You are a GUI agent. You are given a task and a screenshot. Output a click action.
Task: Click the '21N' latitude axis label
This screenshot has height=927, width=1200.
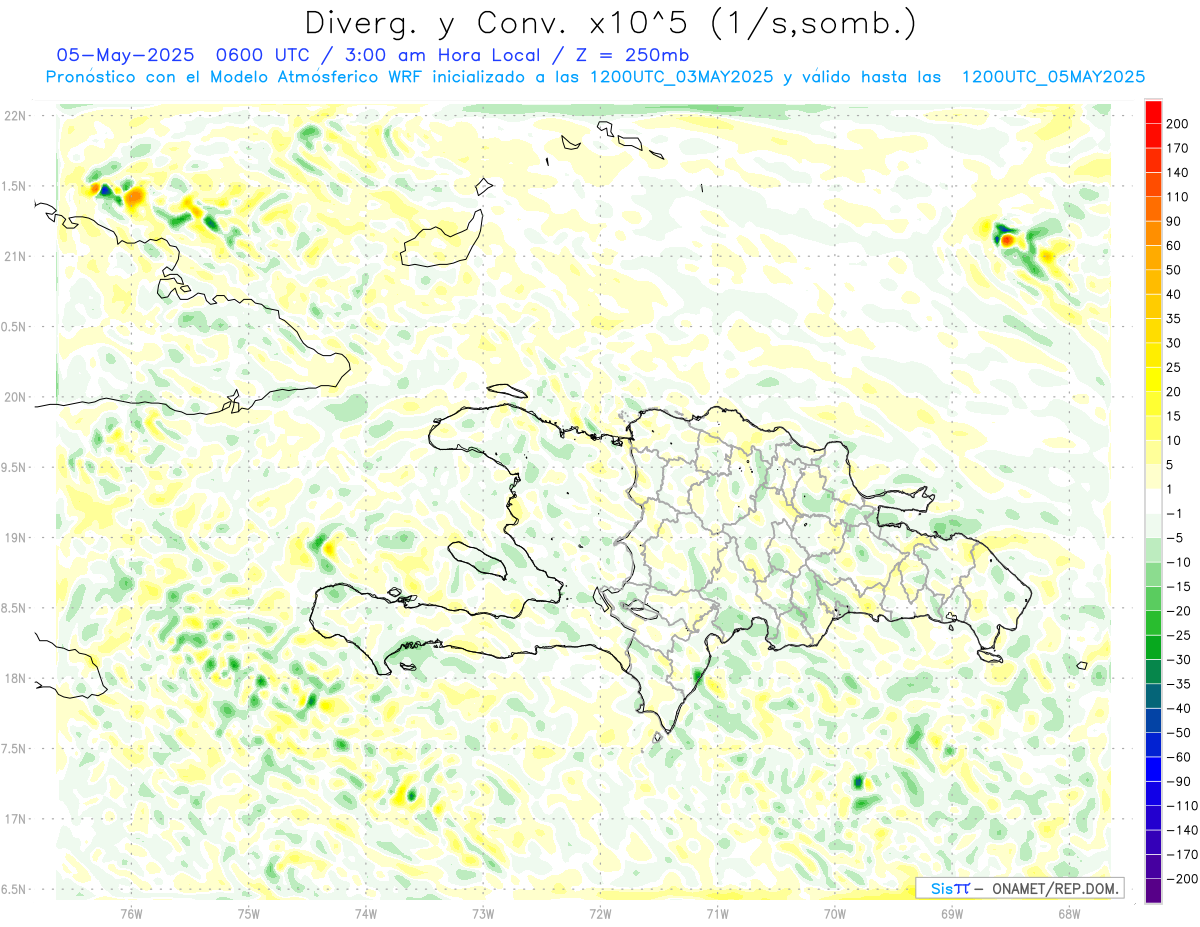point(15,256)
